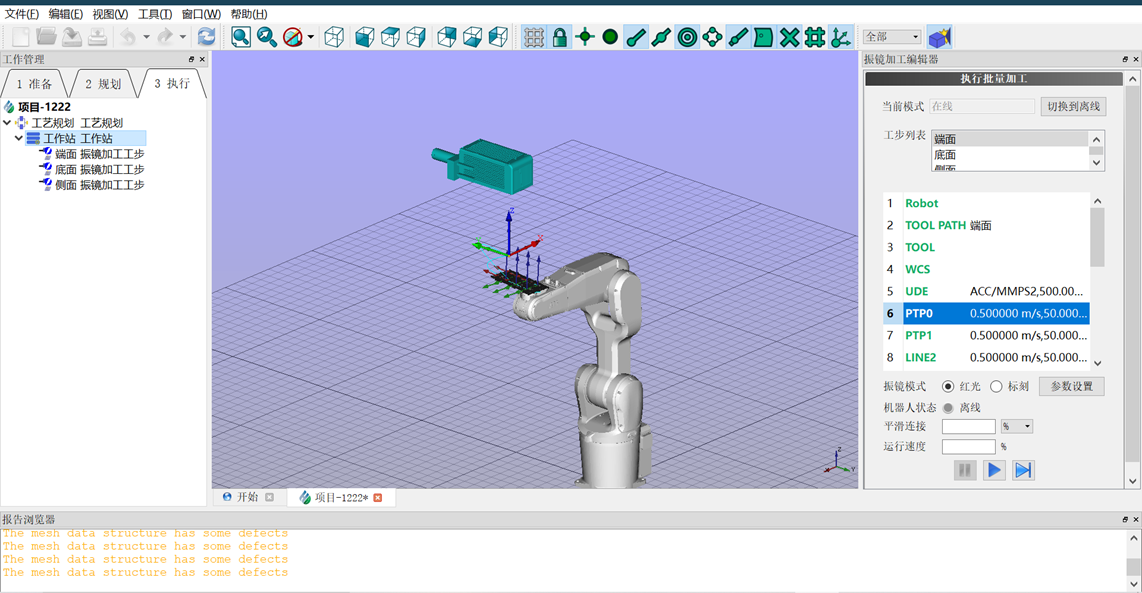Select the concentric circles snap icon
The image size is (1142, 593).
click(x=687, y=37)
